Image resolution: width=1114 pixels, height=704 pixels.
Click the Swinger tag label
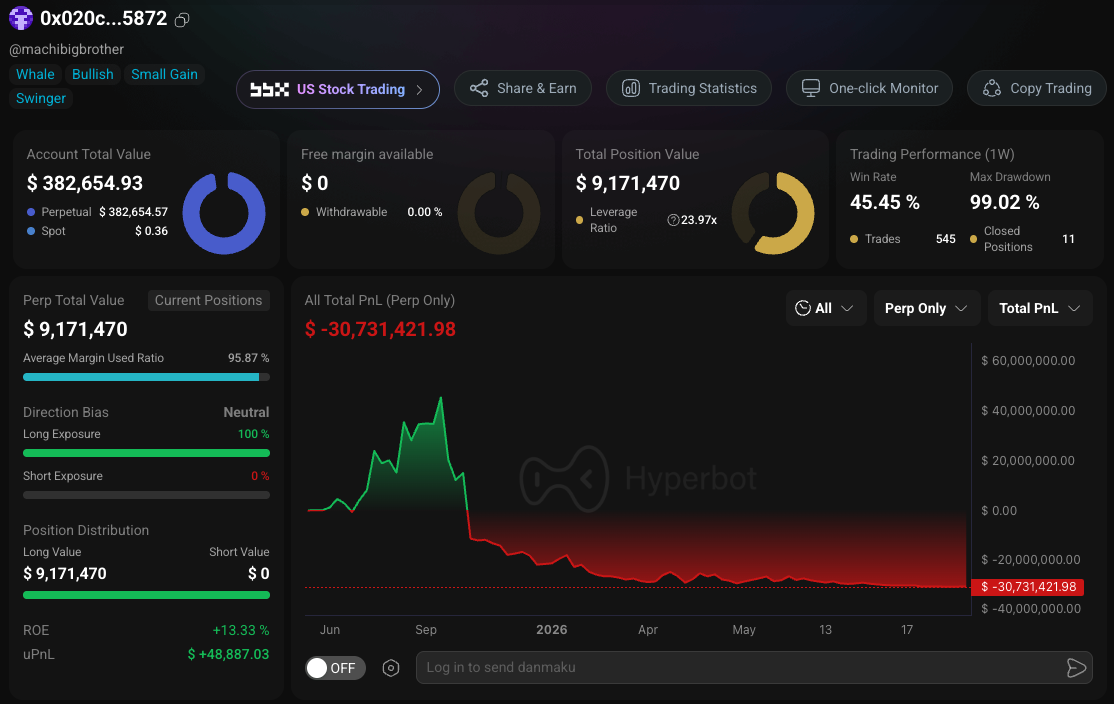tap(40, 98)
